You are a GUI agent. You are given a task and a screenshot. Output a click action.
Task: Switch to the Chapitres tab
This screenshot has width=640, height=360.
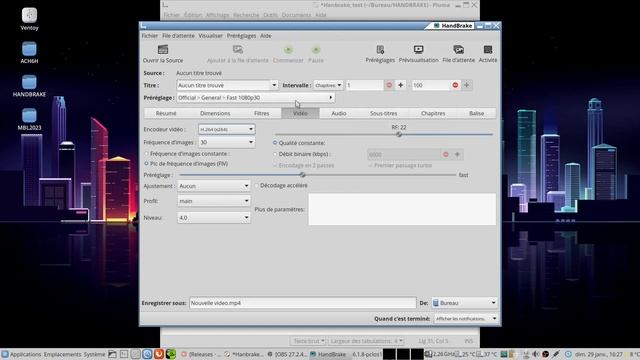[433, 113]
